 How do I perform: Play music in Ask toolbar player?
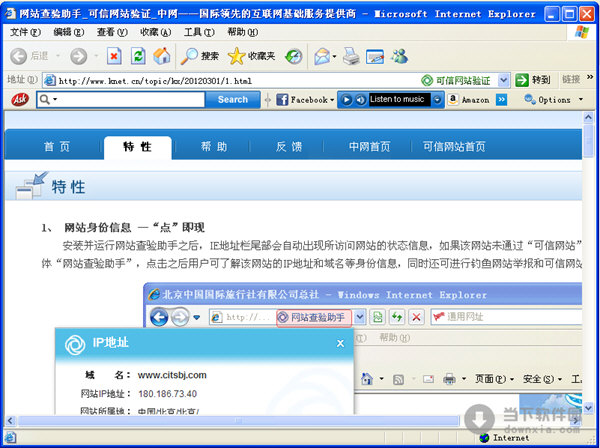click(346, 100)
